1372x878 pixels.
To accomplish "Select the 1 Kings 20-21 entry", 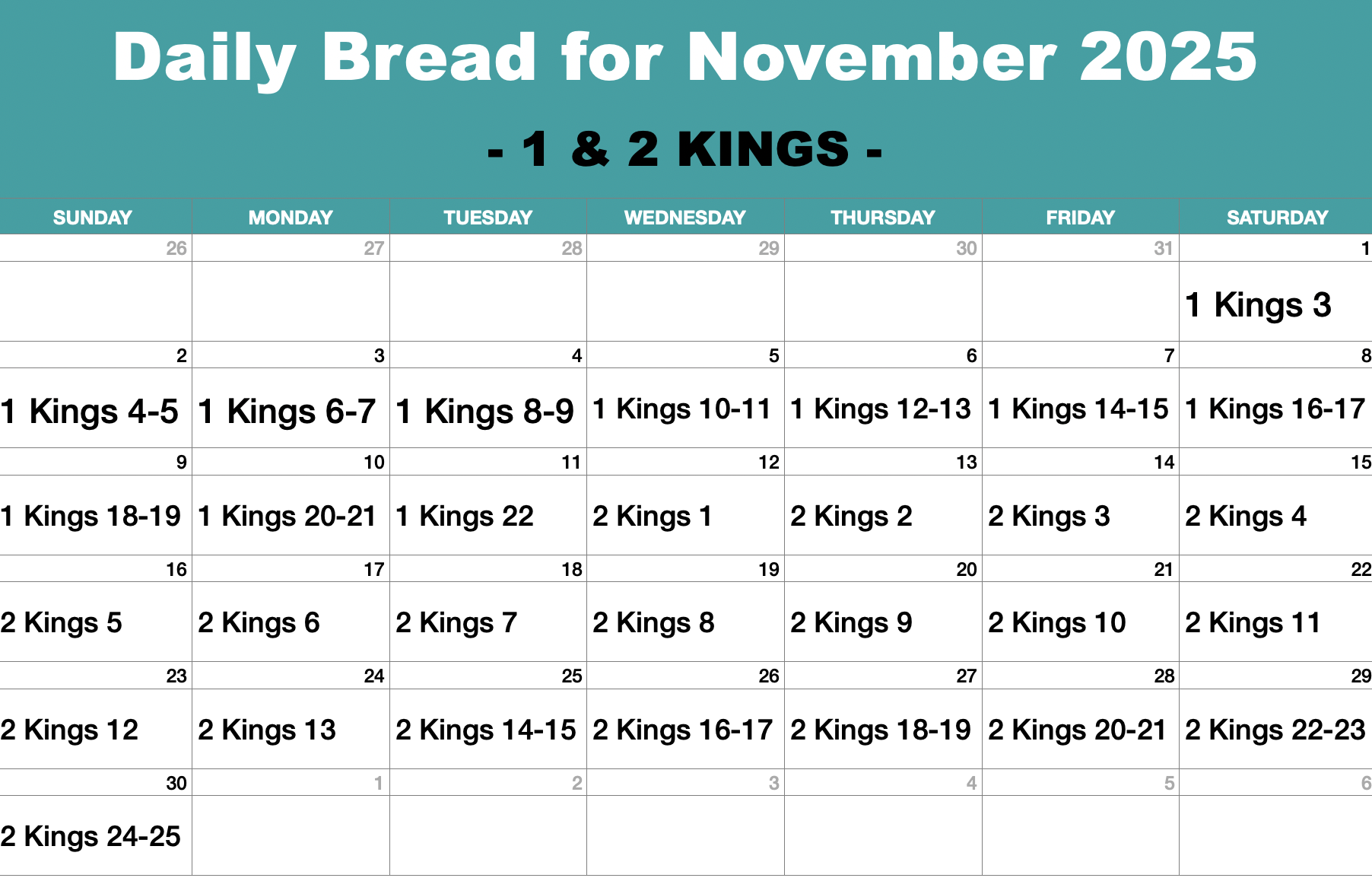I will click(x=287, y=517).
